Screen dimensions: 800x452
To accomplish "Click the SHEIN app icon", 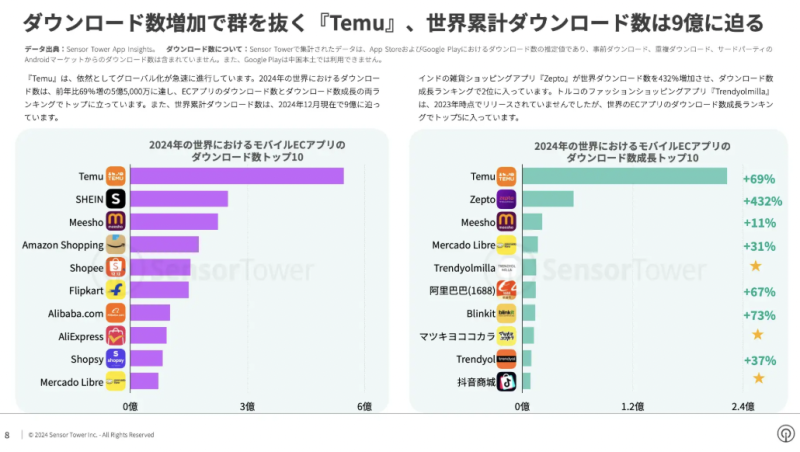I will [116, 199].
